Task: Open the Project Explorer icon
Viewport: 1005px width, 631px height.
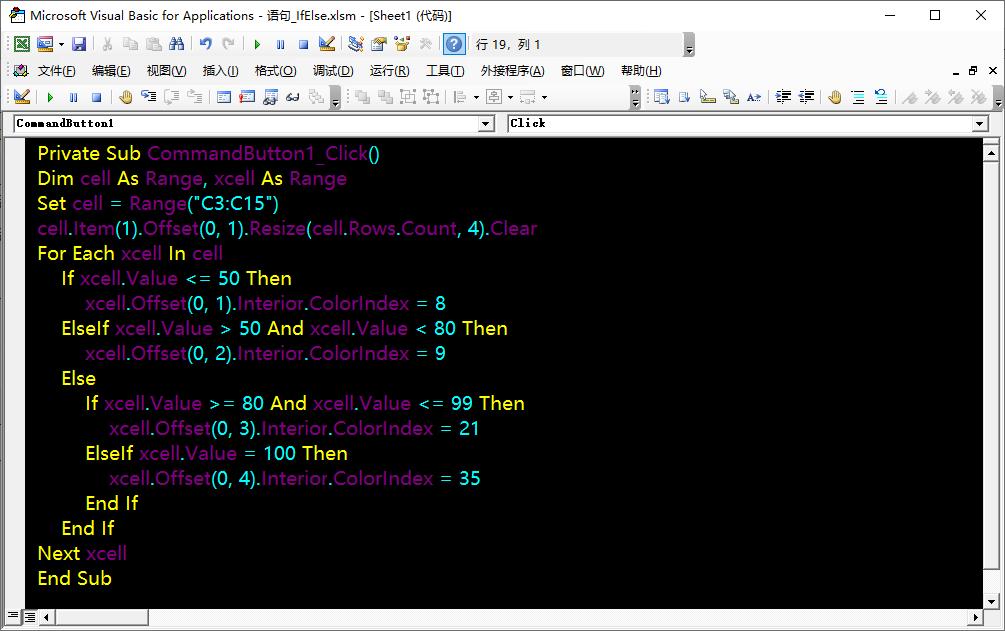Action: click(x=355, y=44)
